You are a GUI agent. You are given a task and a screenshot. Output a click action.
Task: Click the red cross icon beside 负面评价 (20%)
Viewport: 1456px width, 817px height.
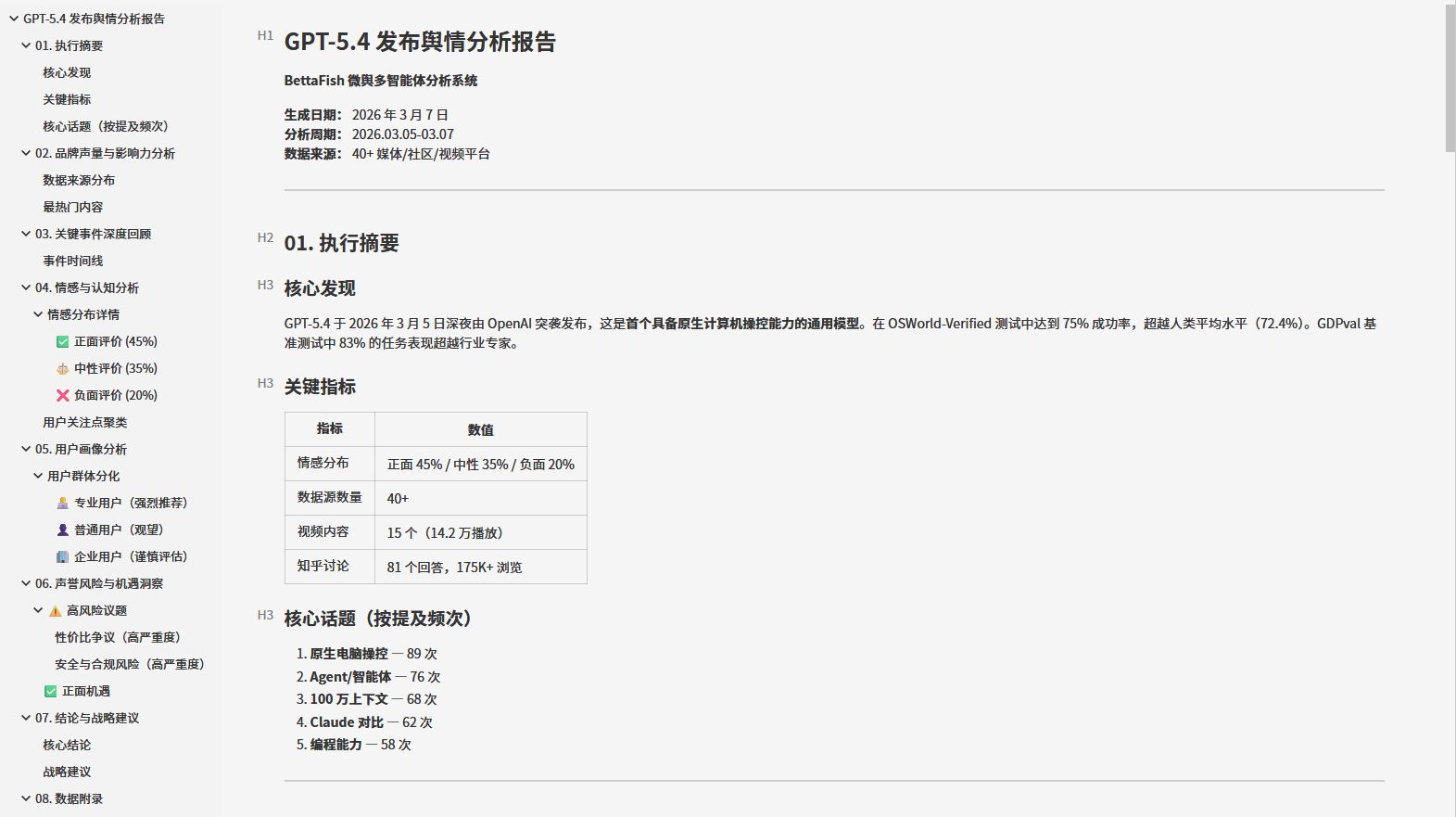pos(63,395)
